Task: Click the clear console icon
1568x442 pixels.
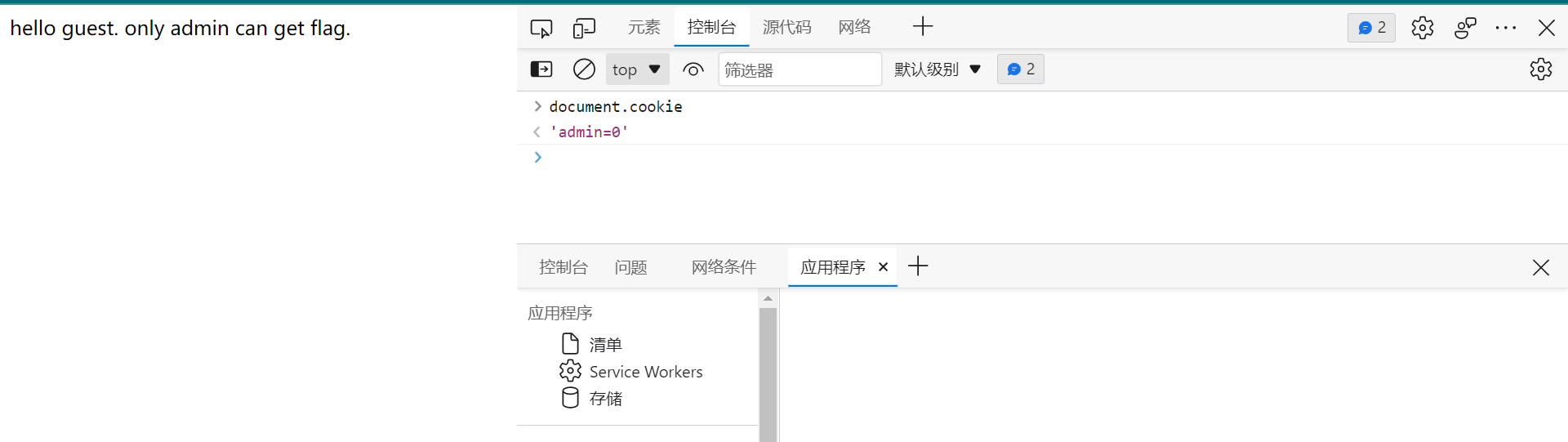Action: (x=584, y=69)
